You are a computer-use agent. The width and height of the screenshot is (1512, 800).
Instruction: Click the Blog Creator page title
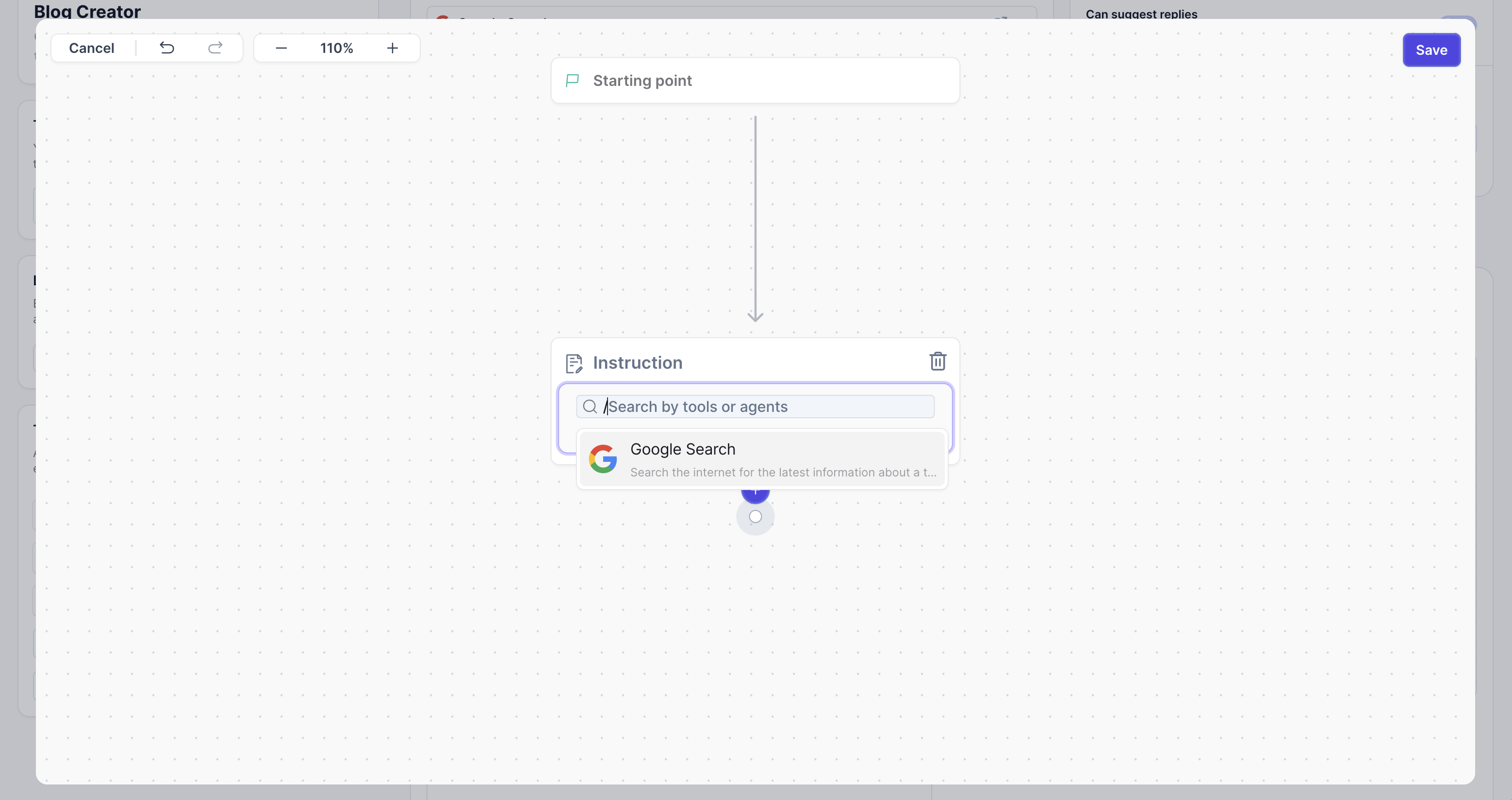coord(87,11)
